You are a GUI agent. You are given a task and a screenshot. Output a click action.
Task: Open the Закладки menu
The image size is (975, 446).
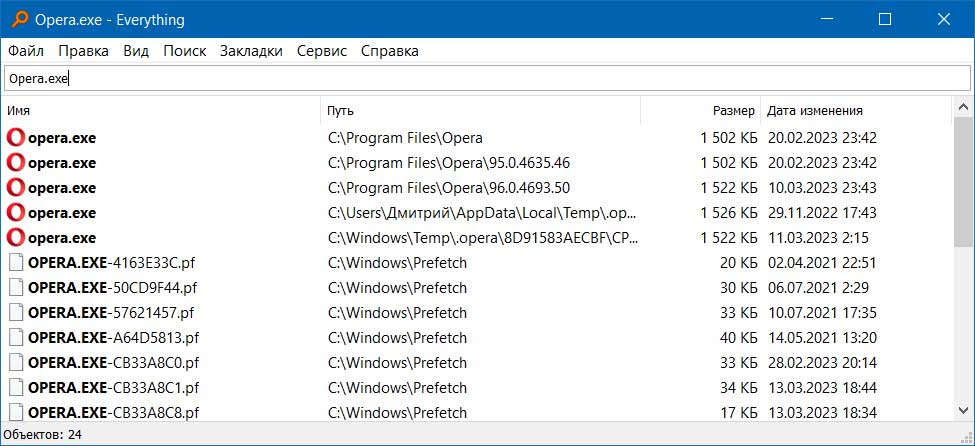pos(251,51)
